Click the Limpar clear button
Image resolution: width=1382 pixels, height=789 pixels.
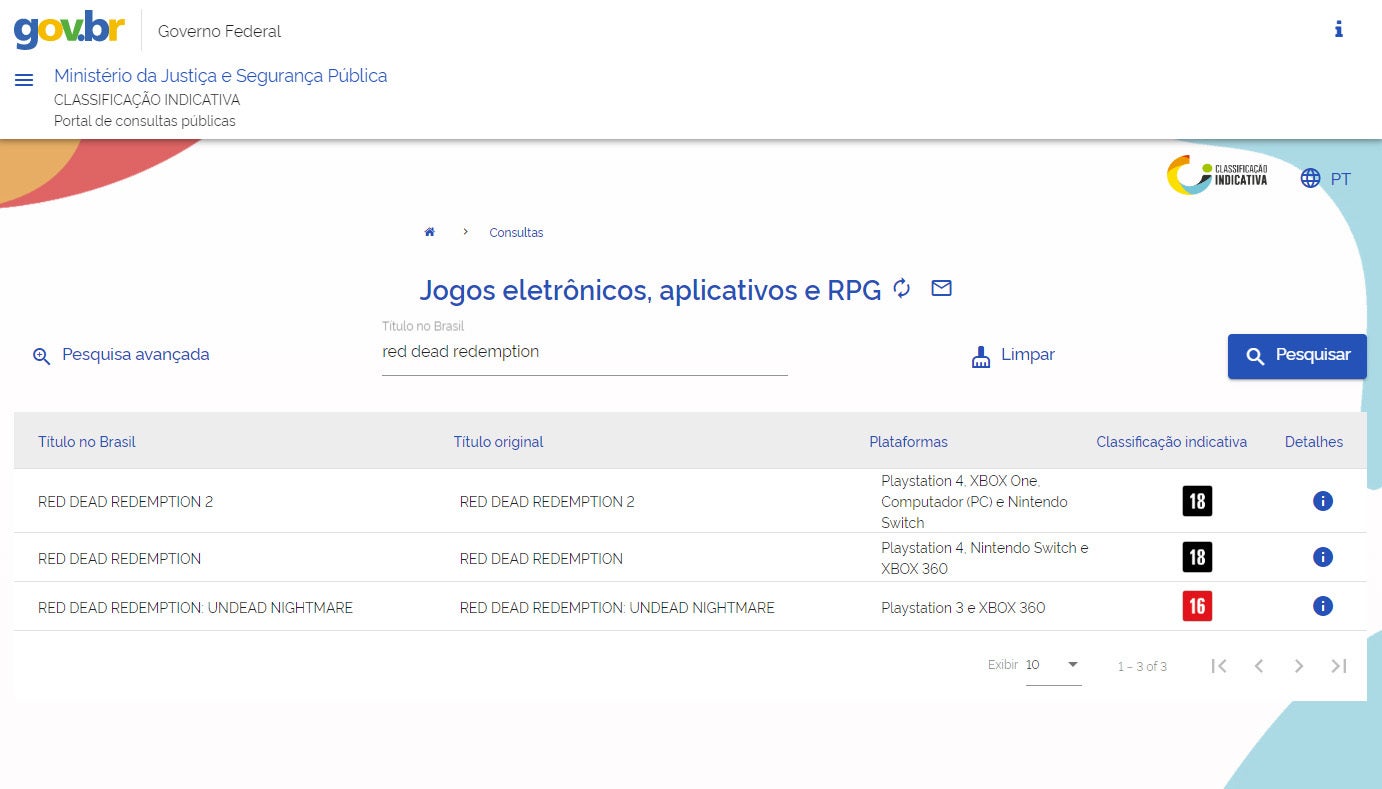1013,355
